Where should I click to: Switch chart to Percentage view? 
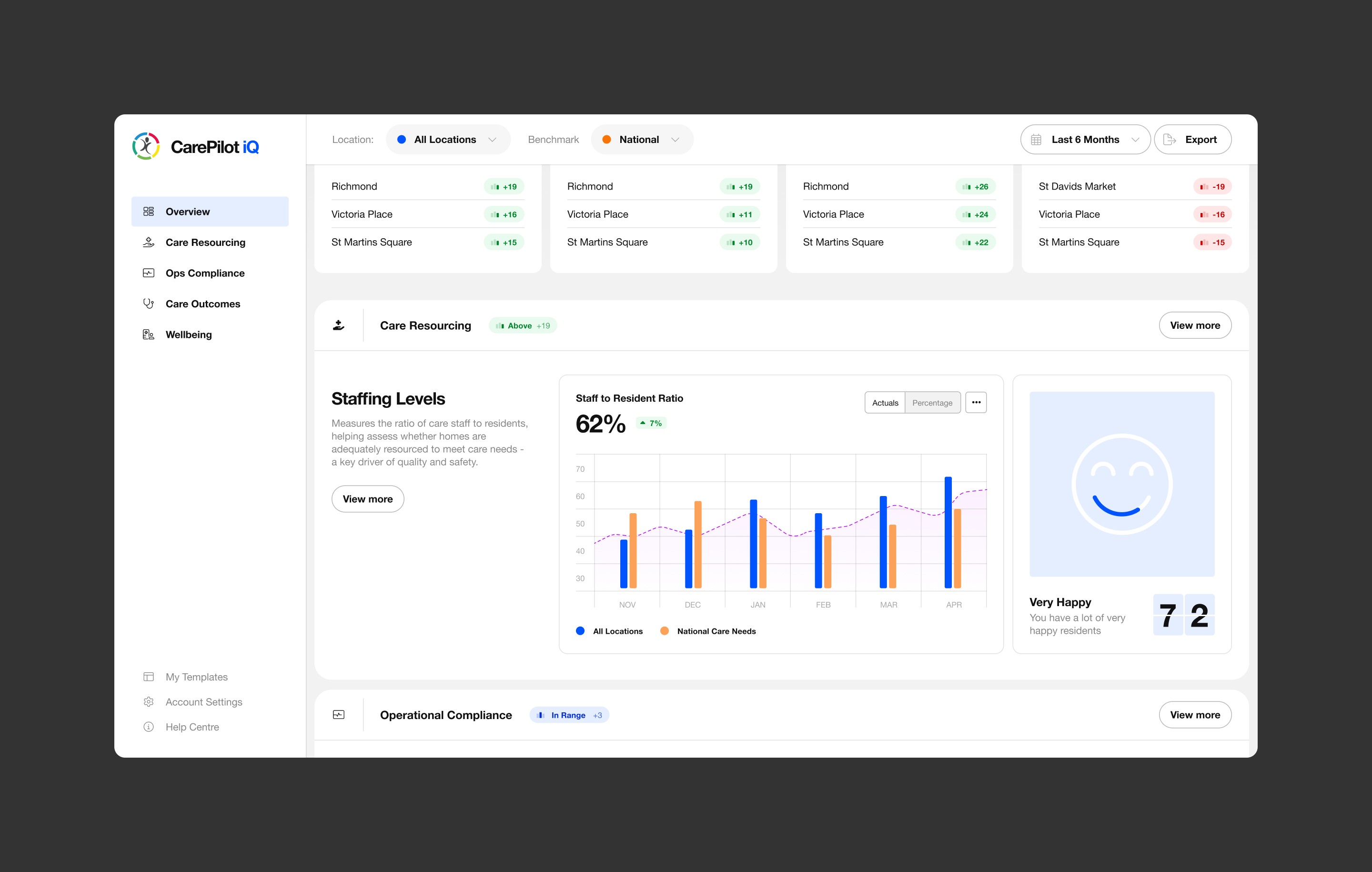click(931, 402)
